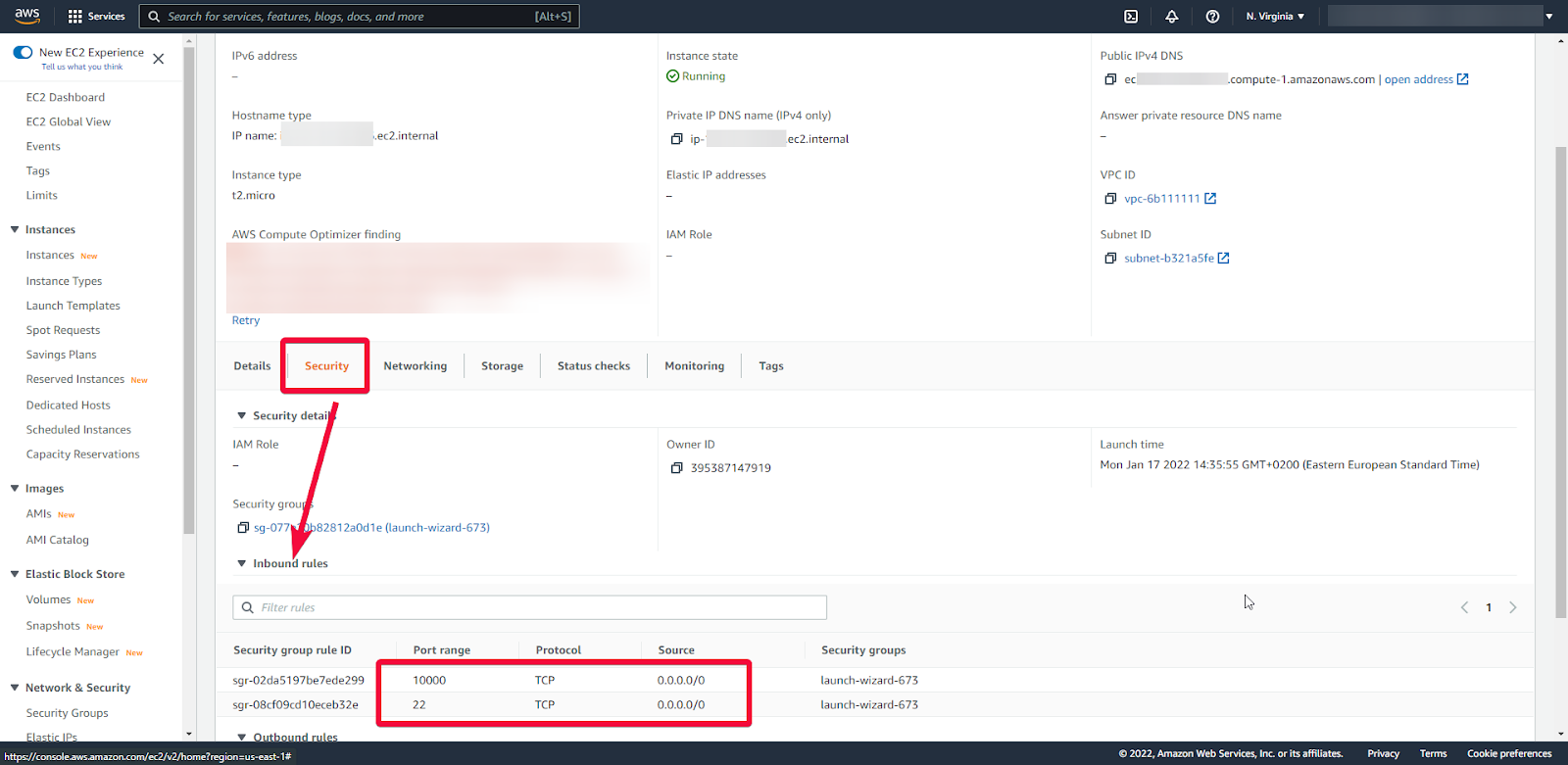Click the AWS logo home icon

point(27,16)
